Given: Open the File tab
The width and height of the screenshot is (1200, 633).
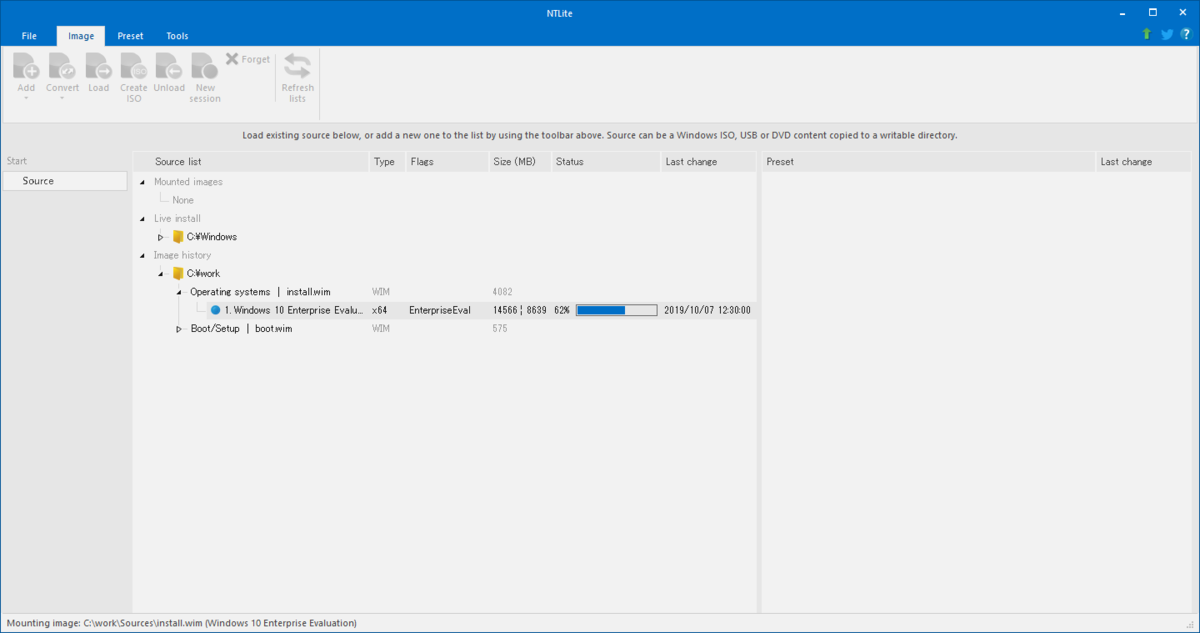Looking at the screenshot, I should 29,36.
